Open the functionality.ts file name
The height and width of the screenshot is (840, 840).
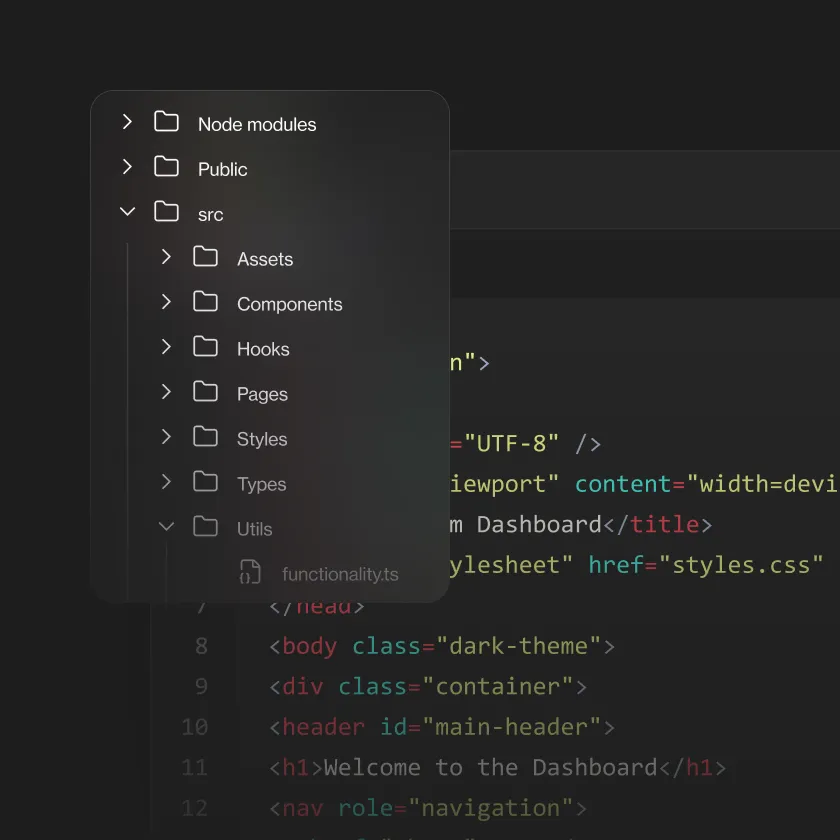[340, 574]
